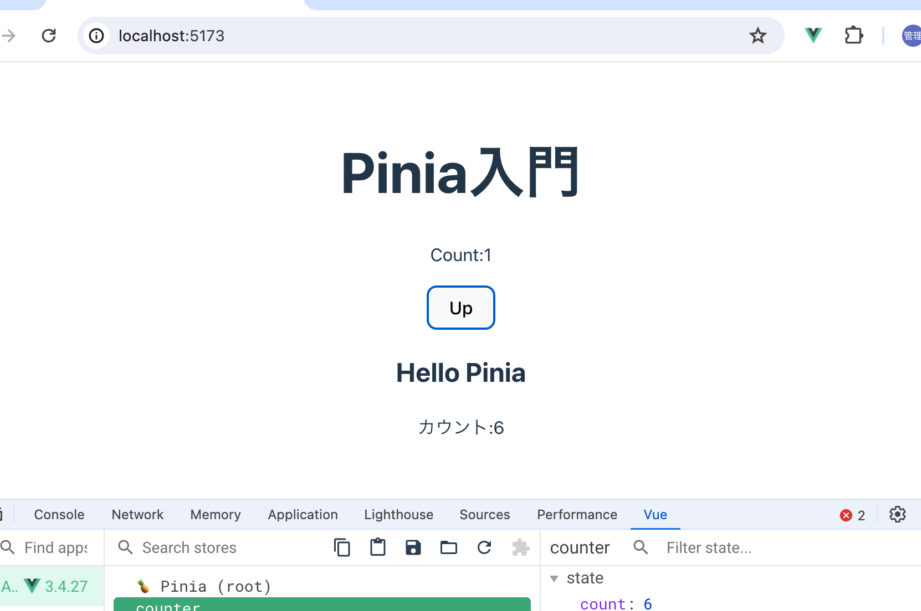
Task: Click the counter title in state panel
Action: click(580, 548)
